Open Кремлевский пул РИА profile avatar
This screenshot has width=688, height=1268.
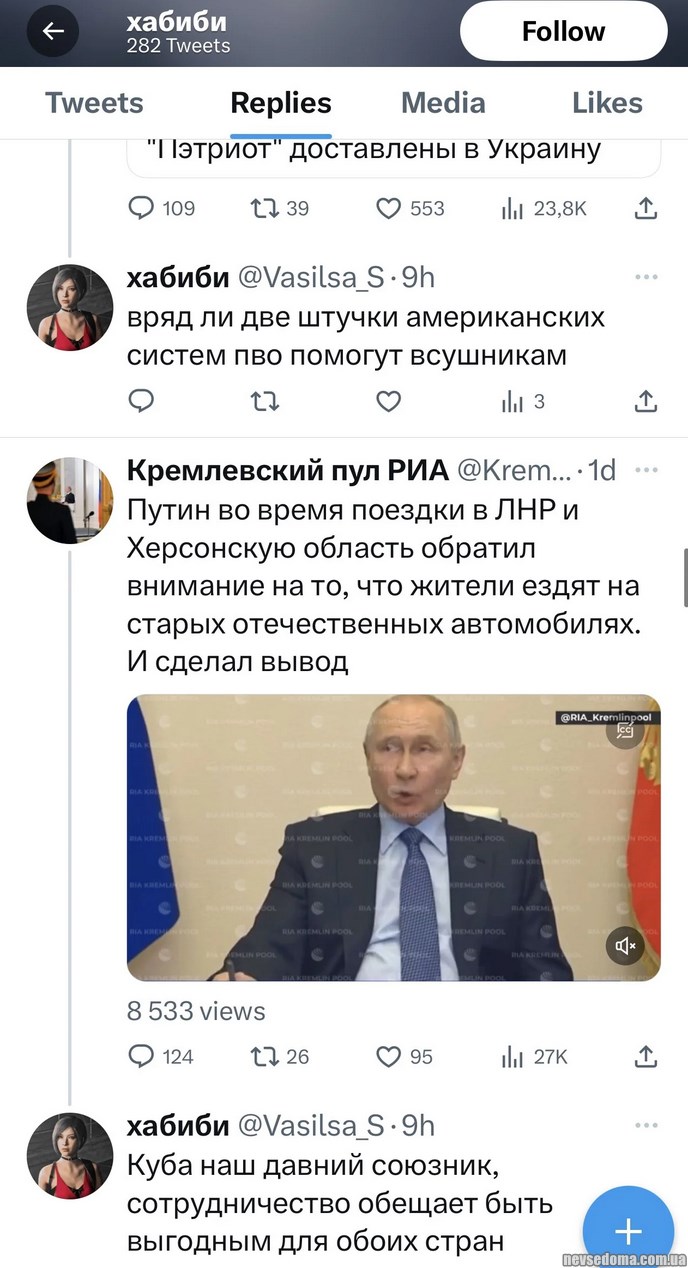coord(69,500)
